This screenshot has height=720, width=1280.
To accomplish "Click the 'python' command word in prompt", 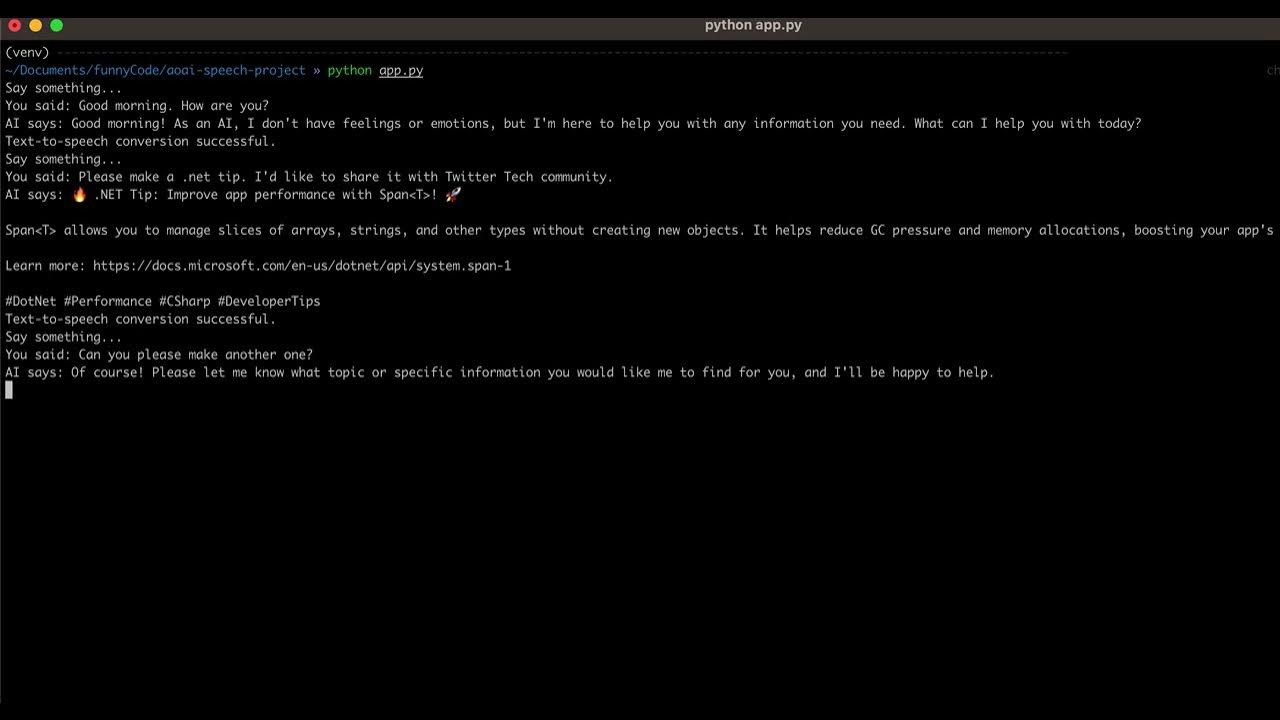I will [350, 71].
